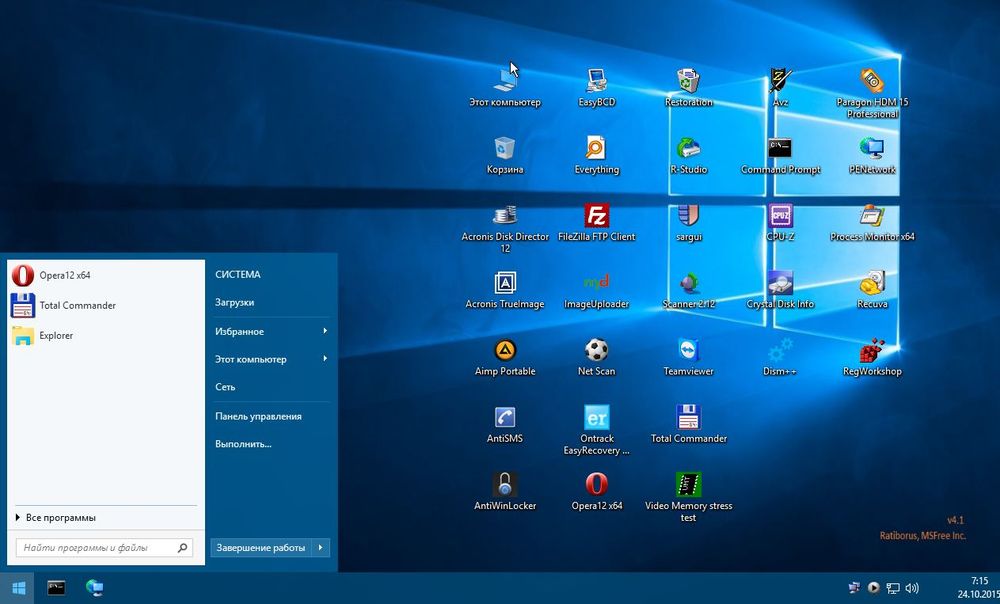Open shutdown options arrow next to Завершение работы
Viewport: 1000px width, 604px height.
321,547
